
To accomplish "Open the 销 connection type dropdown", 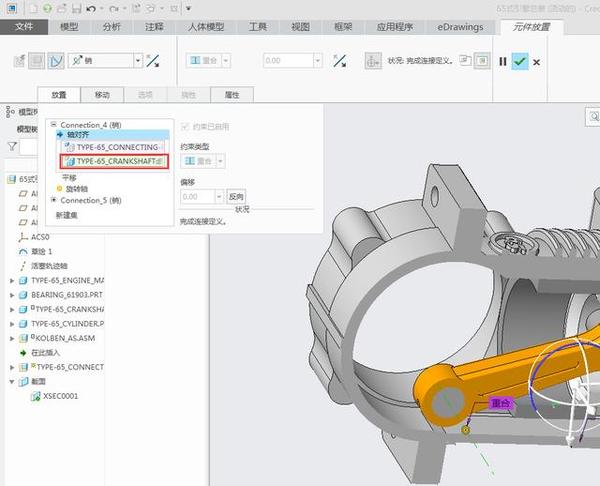I will tap(138, 61).
